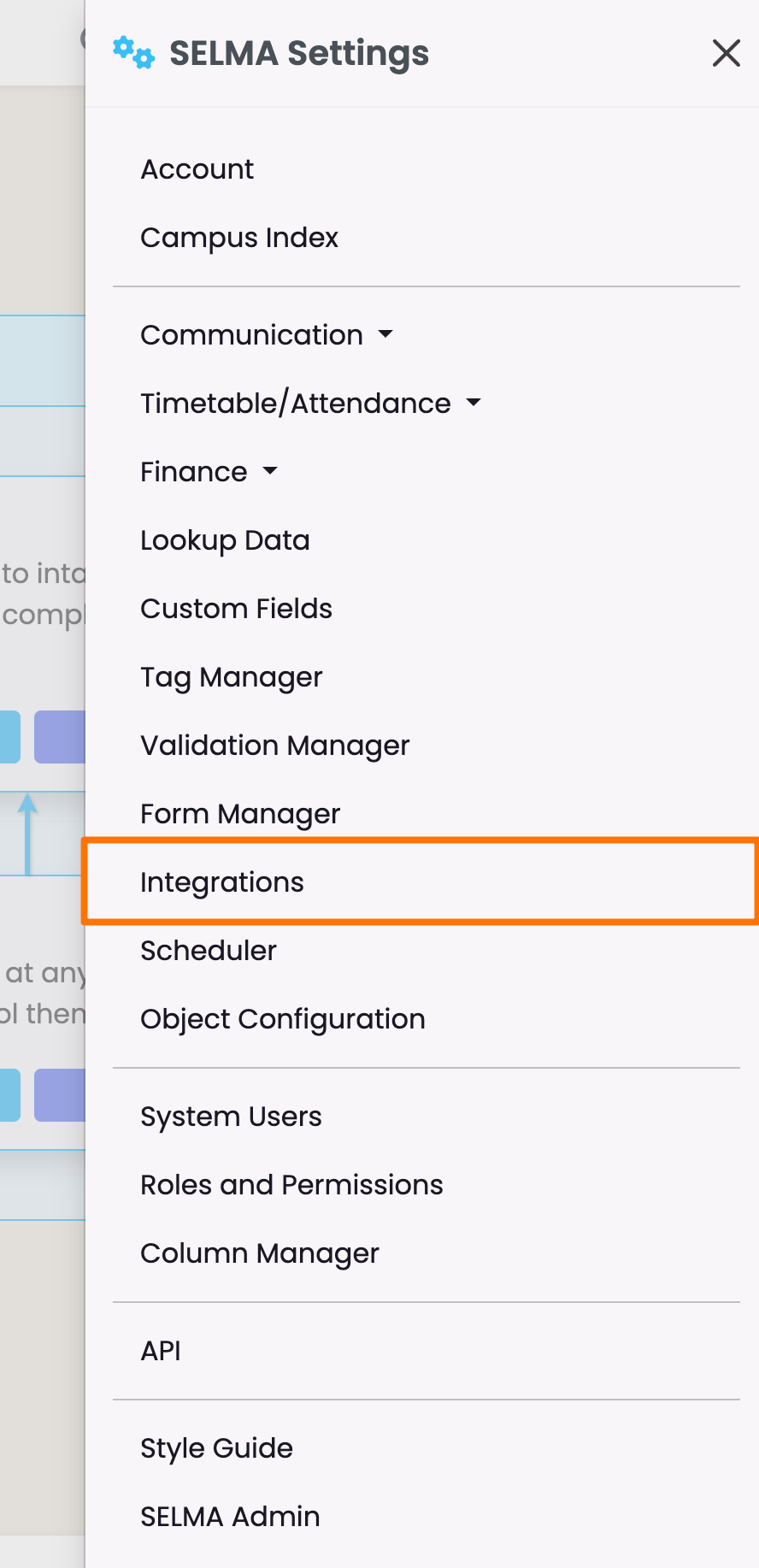Open Account settings
The image size is (759, 1568).
pos(197,169)
